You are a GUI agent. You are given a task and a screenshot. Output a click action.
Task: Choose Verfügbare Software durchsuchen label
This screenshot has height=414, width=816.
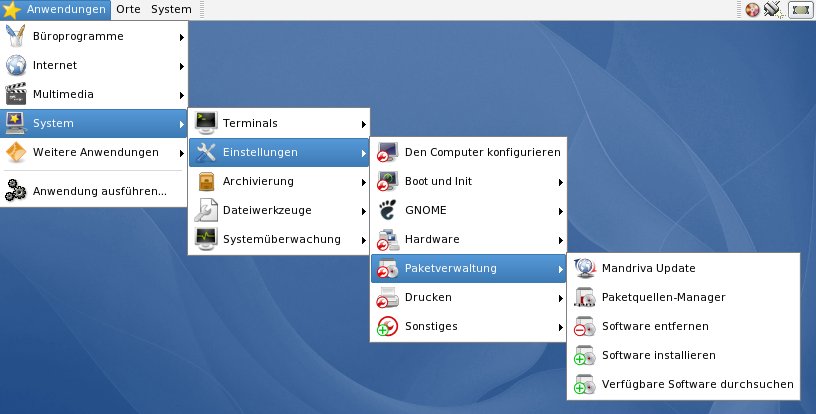pos(697,384)
